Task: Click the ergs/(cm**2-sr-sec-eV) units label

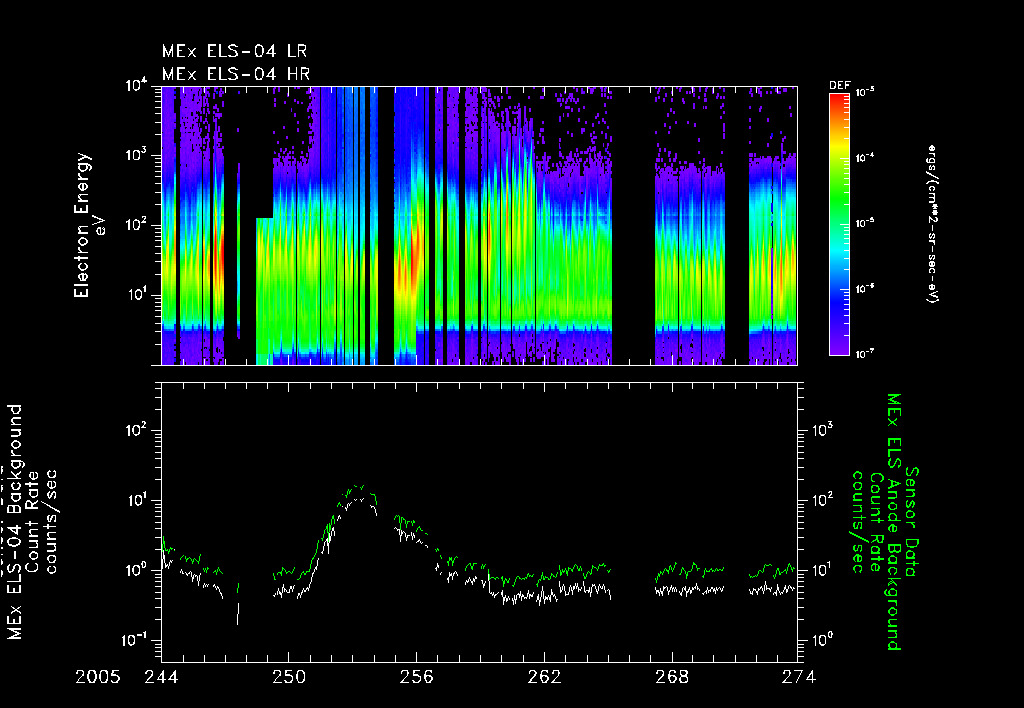Action: click(931, 224)
